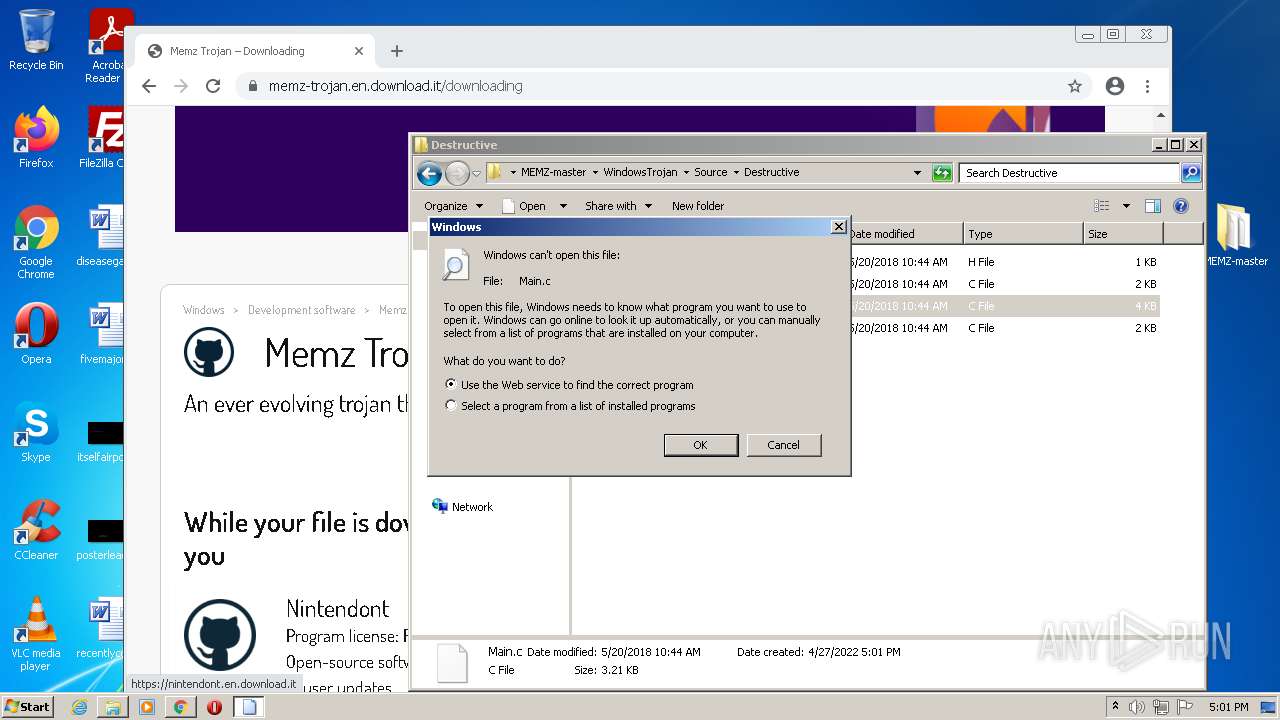This screenshot has width=1280, height=720.
Task: Click the volume icon in system tray
Action: pyautogui.click(x=1137, y=707)
